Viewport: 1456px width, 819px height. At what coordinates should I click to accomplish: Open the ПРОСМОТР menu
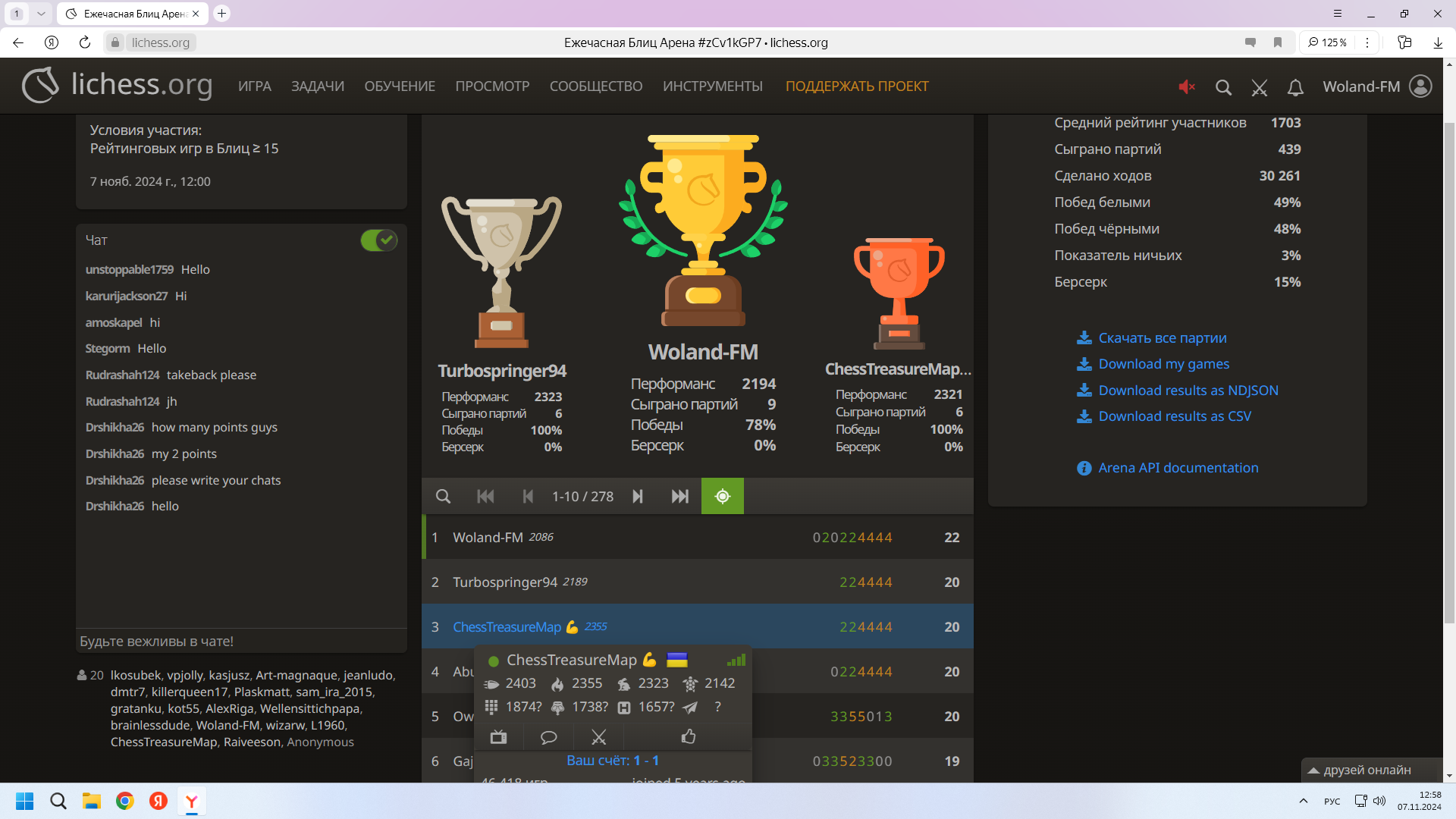[492, 86]
